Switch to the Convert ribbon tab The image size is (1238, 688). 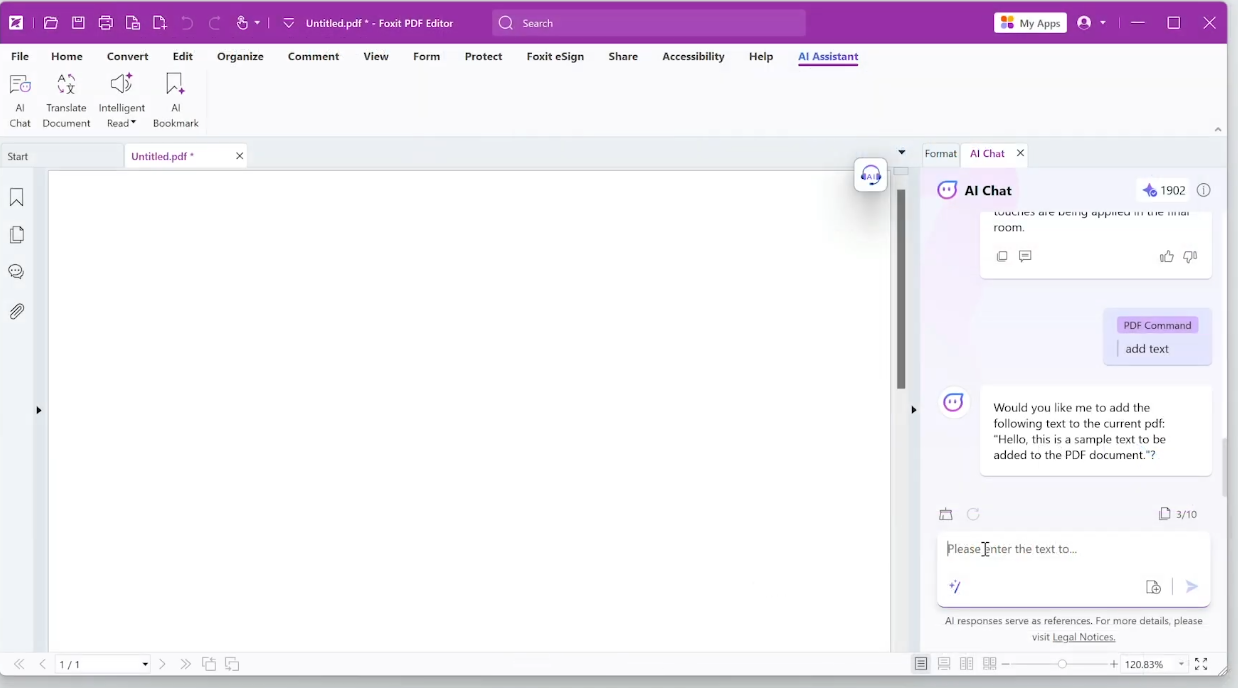point(128,57)
